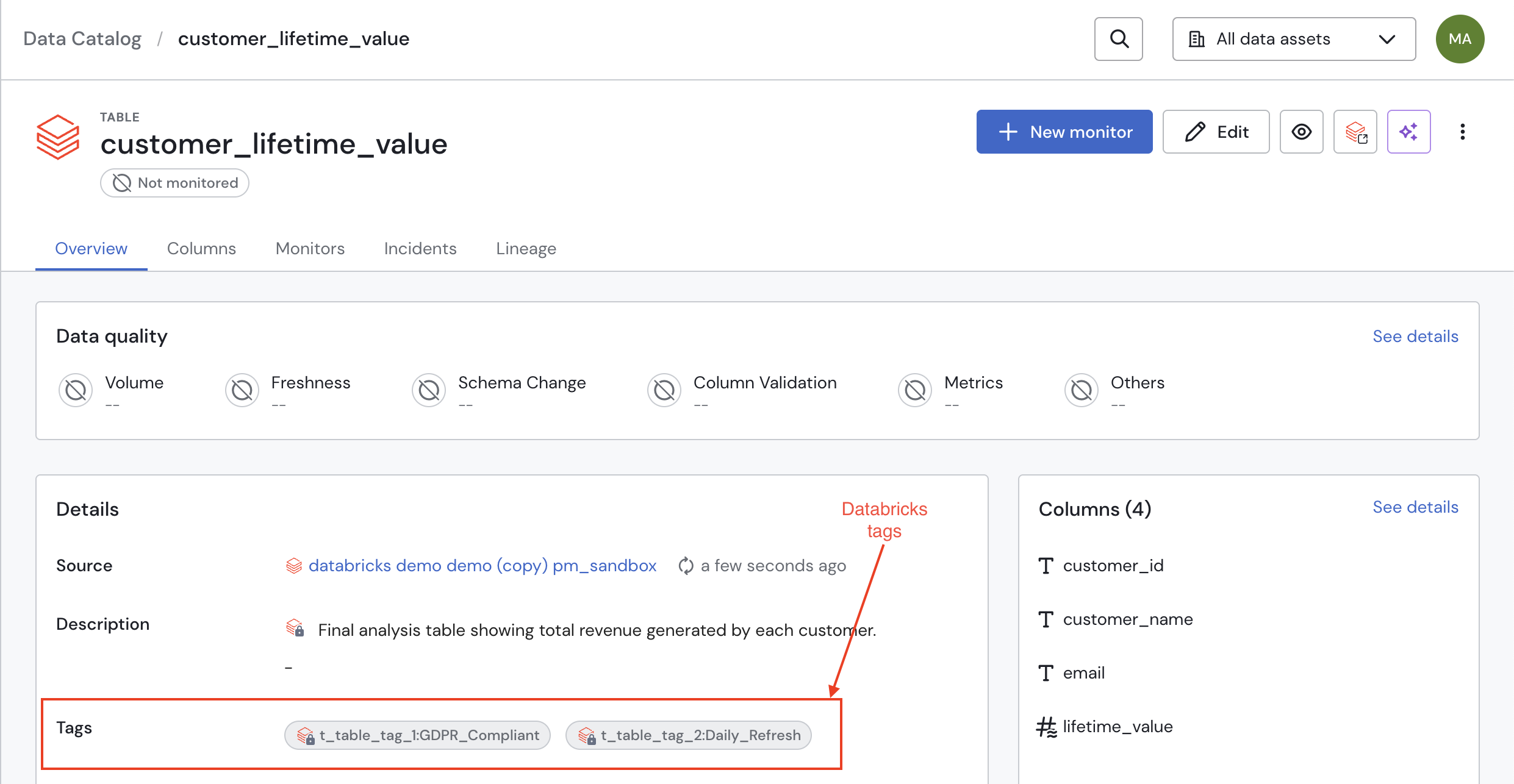Click the MA user avatar
Viewport: 1514px width, 784px height.
point(1460,39)
